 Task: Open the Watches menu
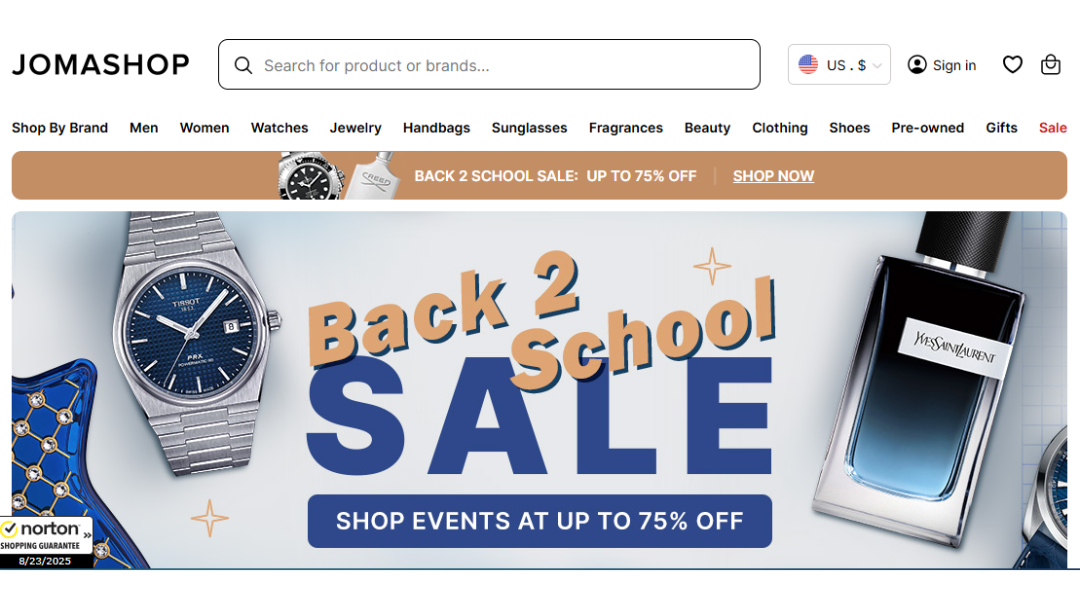click(x=280, y=128)
